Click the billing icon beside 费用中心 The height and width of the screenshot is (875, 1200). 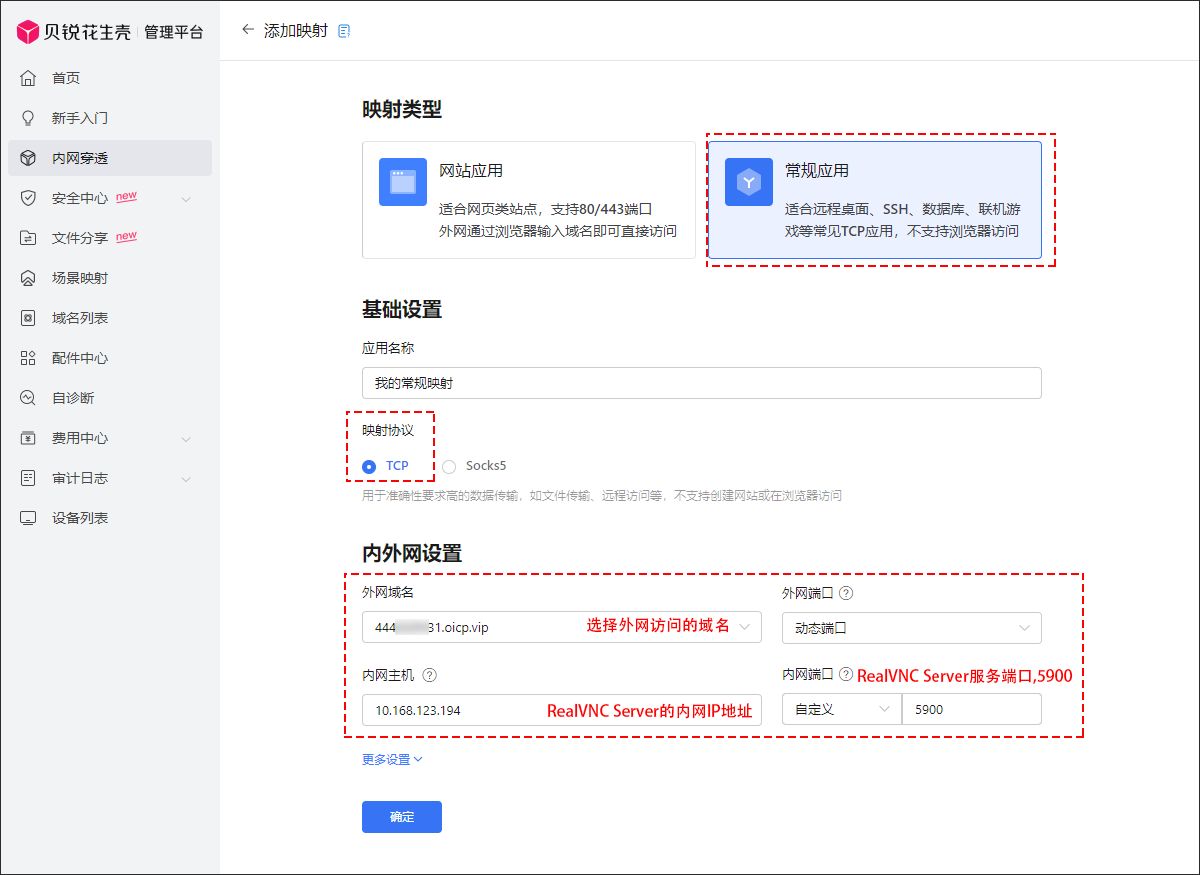pyautogui.click(x=28, y=438)
